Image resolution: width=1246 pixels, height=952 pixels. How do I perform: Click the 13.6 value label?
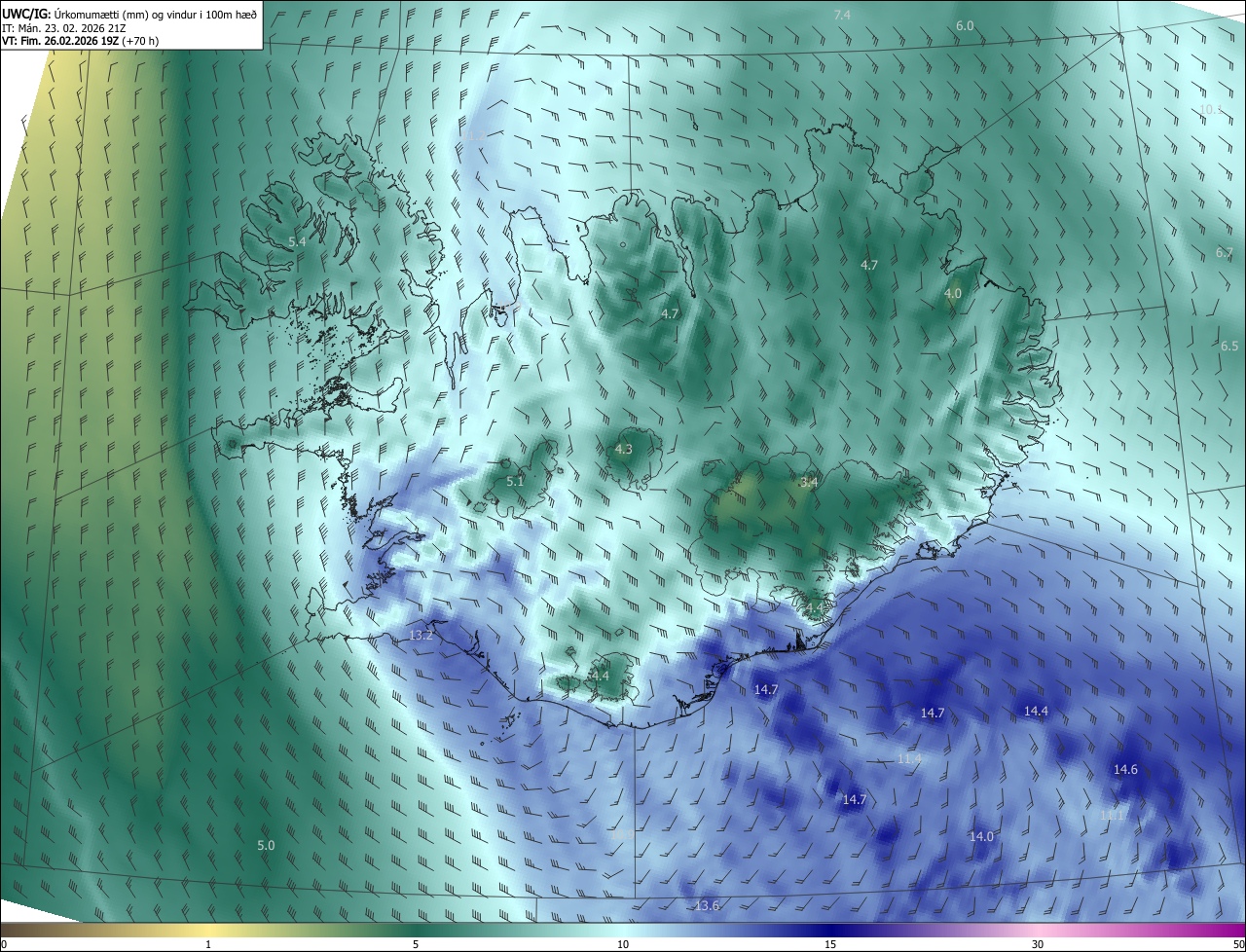click(x=707, y=906)
